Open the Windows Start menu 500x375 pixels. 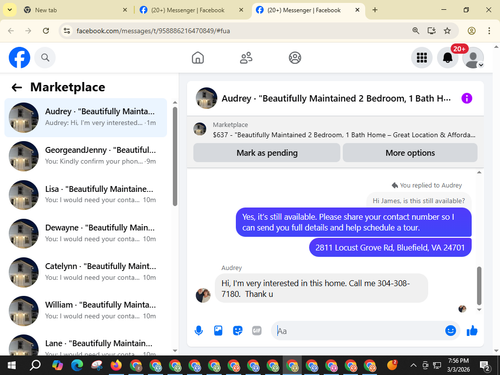pos(12,365)
